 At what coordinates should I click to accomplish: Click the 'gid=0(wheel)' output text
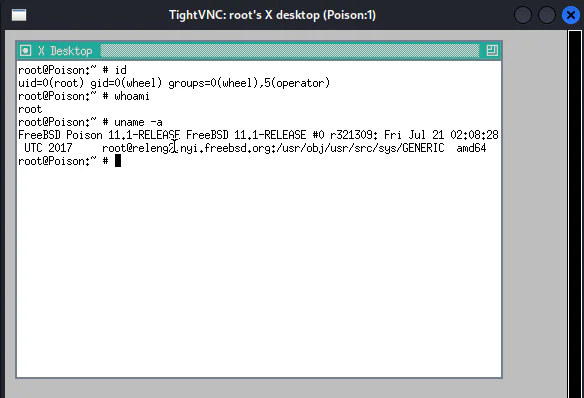pyautogui.click(x=126, y=83)
